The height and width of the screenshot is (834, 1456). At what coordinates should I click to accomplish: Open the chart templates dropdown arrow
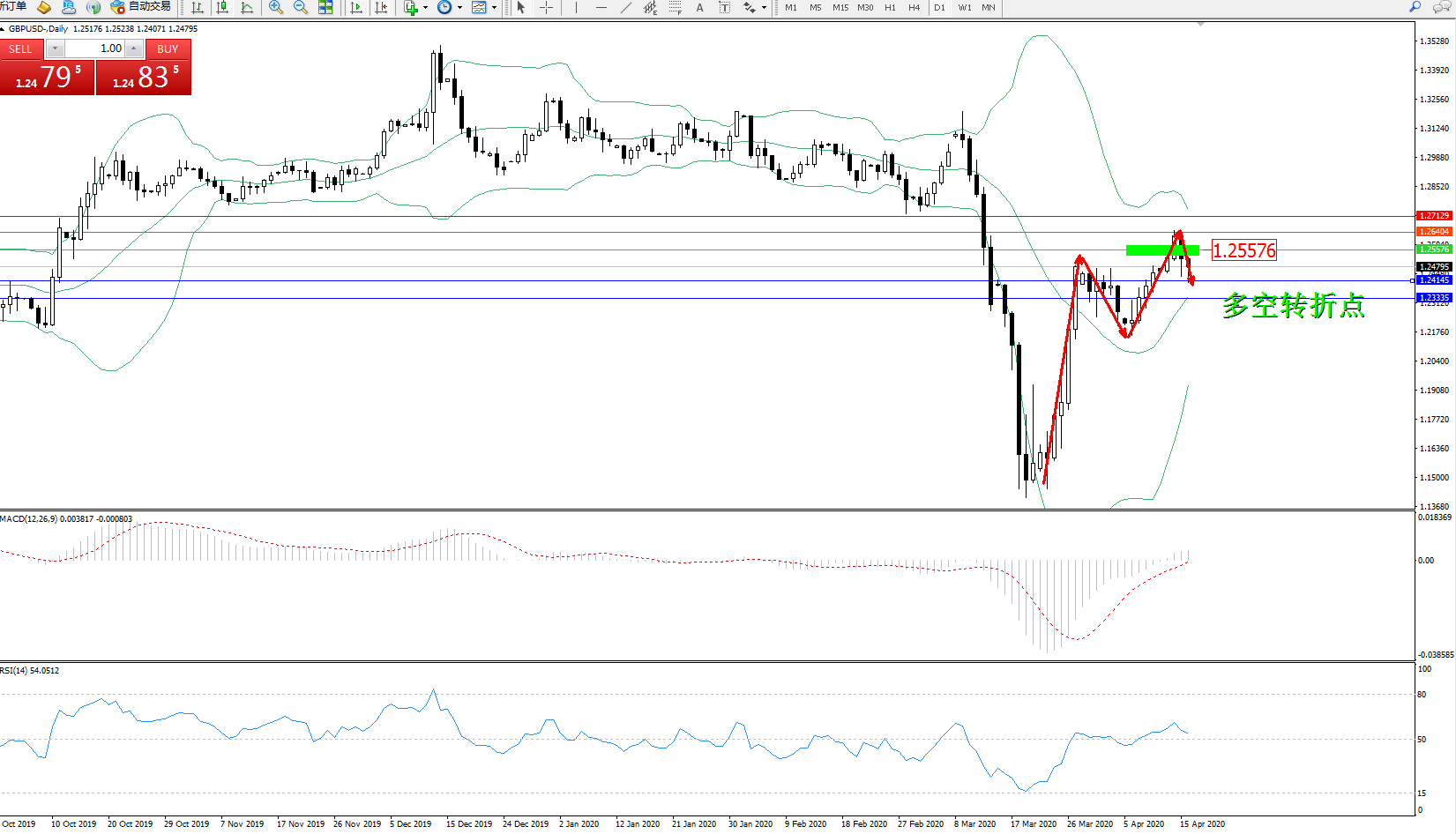494,8
